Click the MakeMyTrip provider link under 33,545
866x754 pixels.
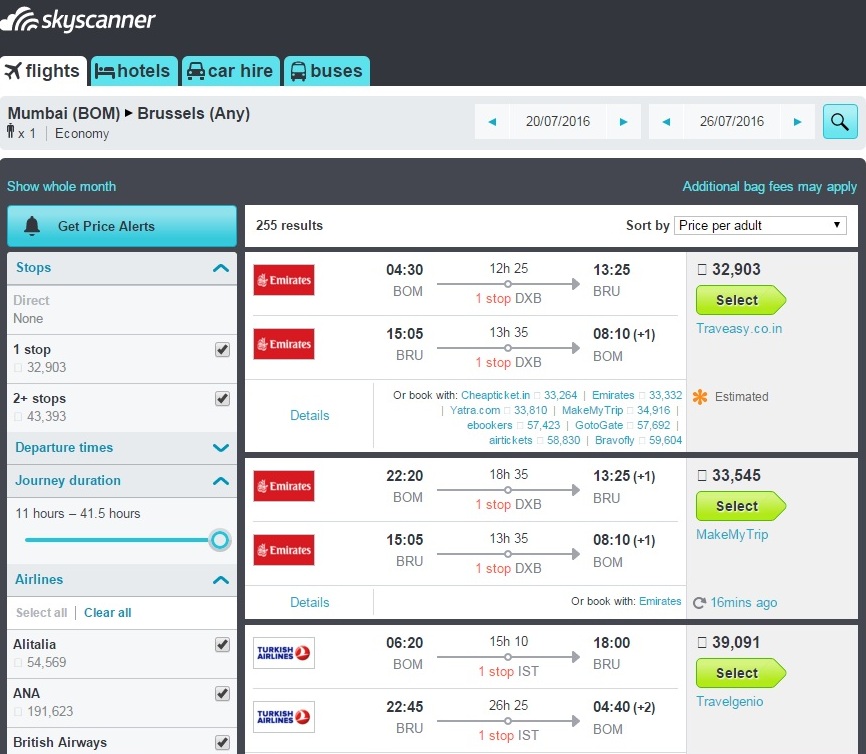[732, 535]
